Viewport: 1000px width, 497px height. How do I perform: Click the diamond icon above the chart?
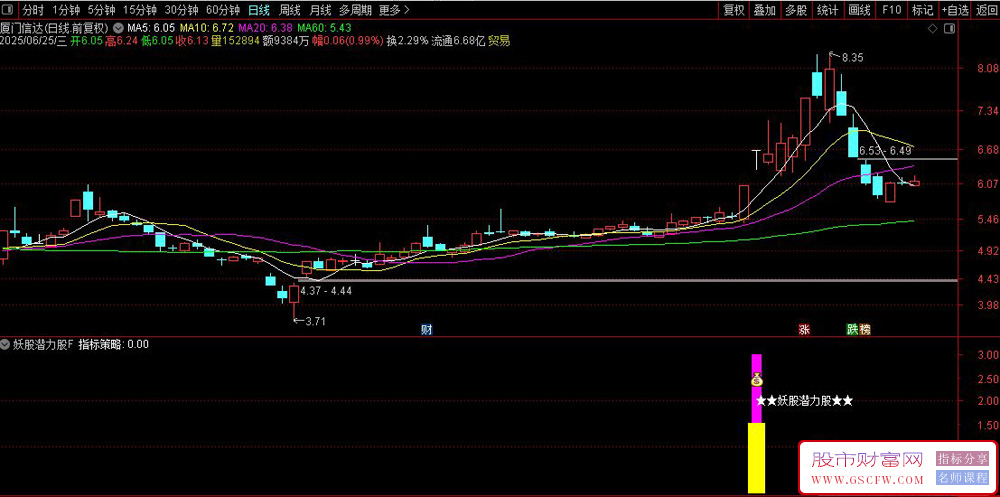932,29
